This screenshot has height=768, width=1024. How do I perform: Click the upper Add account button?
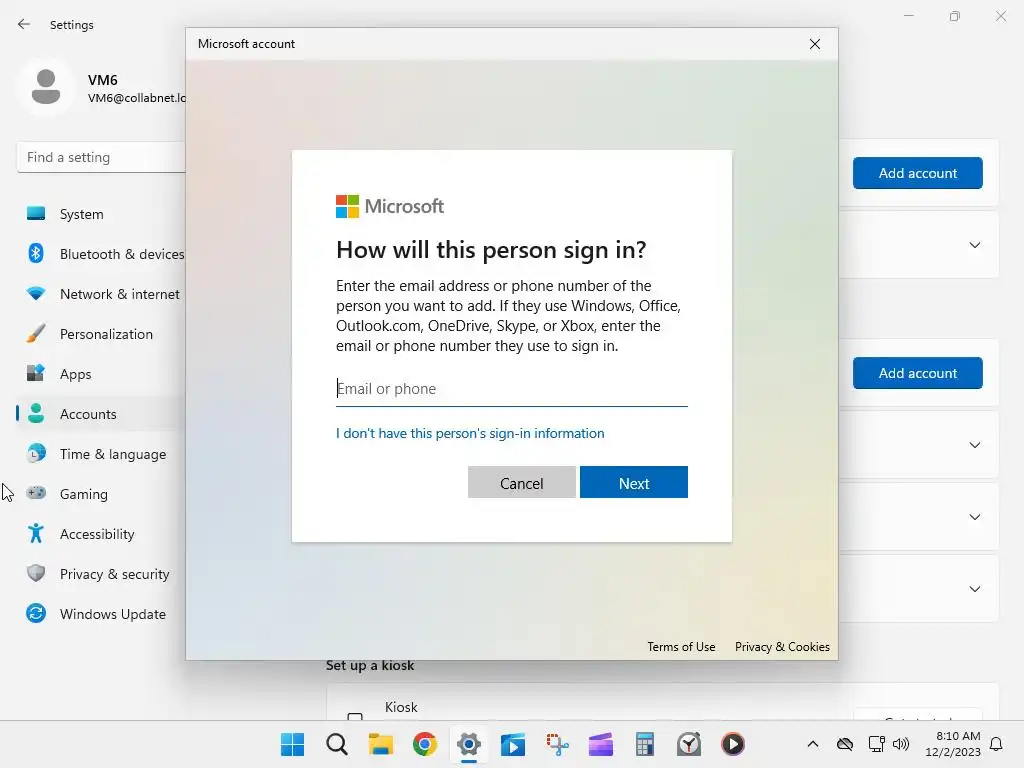(918, 173)
